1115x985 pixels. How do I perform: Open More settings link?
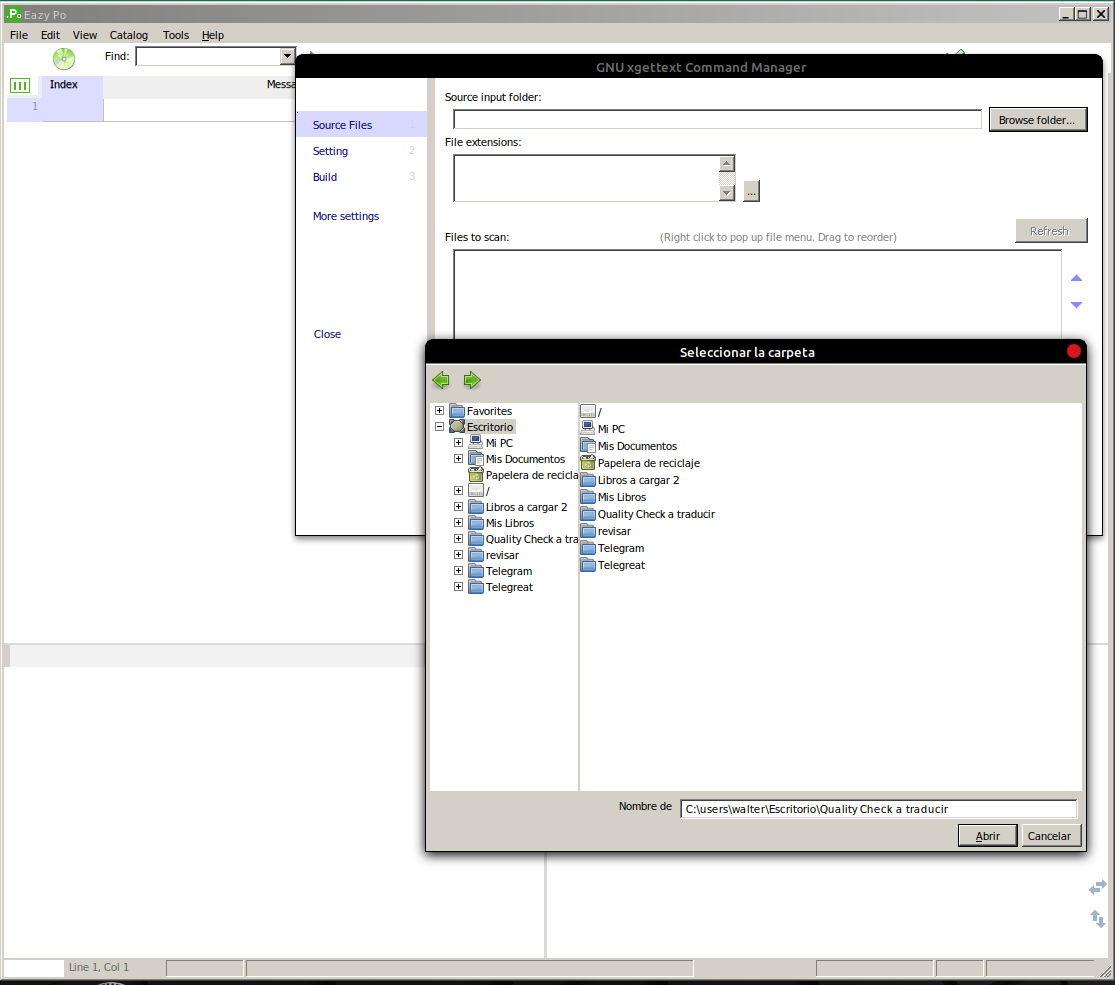(346, 216)
